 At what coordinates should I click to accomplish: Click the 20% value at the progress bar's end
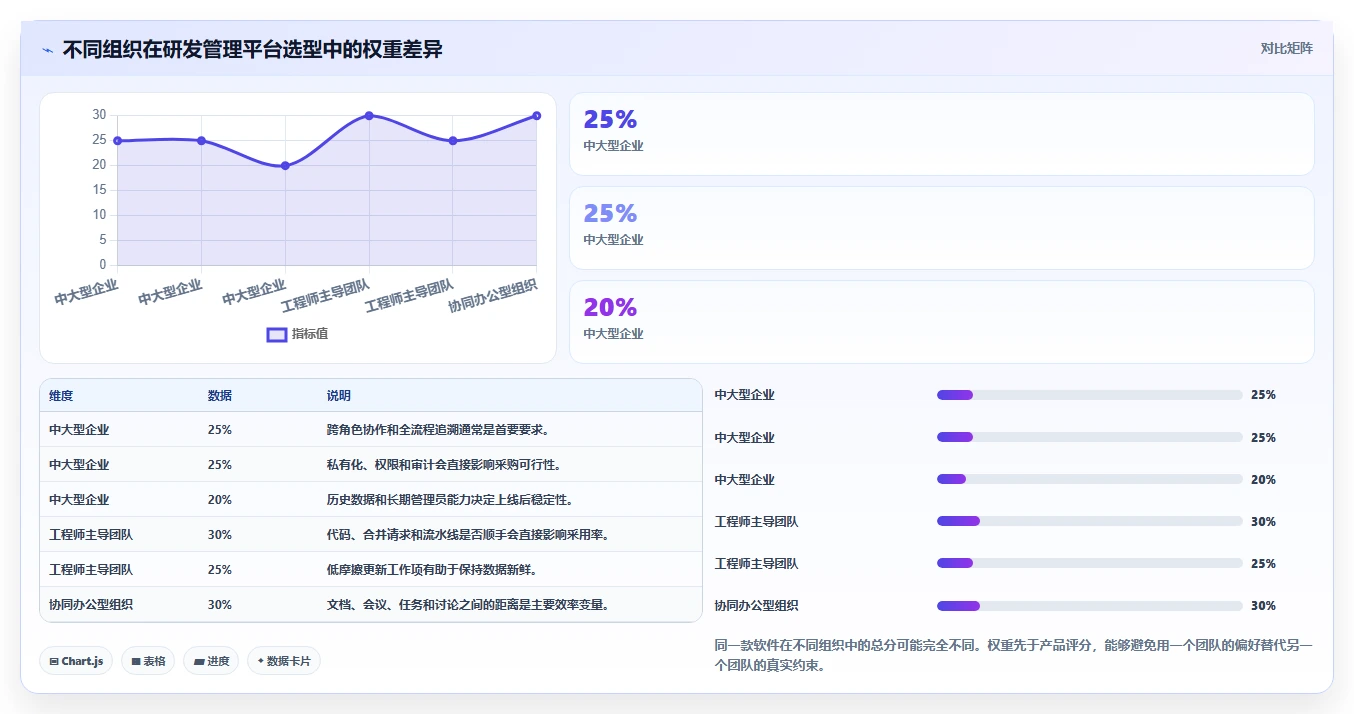pos(1263,480)
